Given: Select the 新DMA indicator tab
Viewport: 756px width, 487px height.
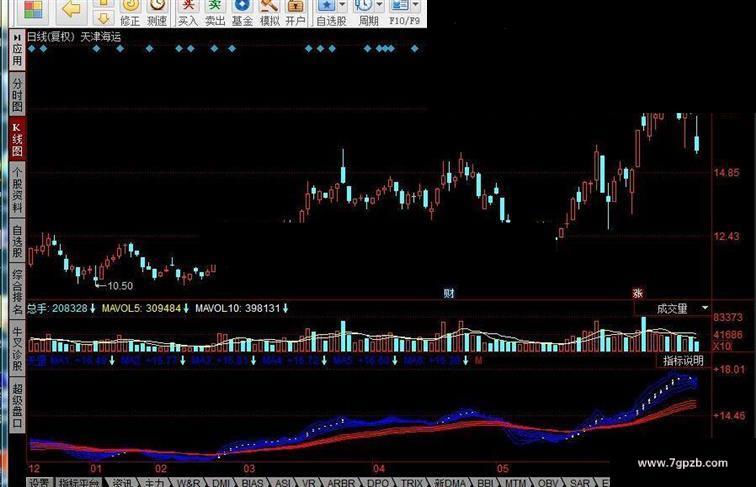Looking at the screenshot, I should (x=450, y=482).
